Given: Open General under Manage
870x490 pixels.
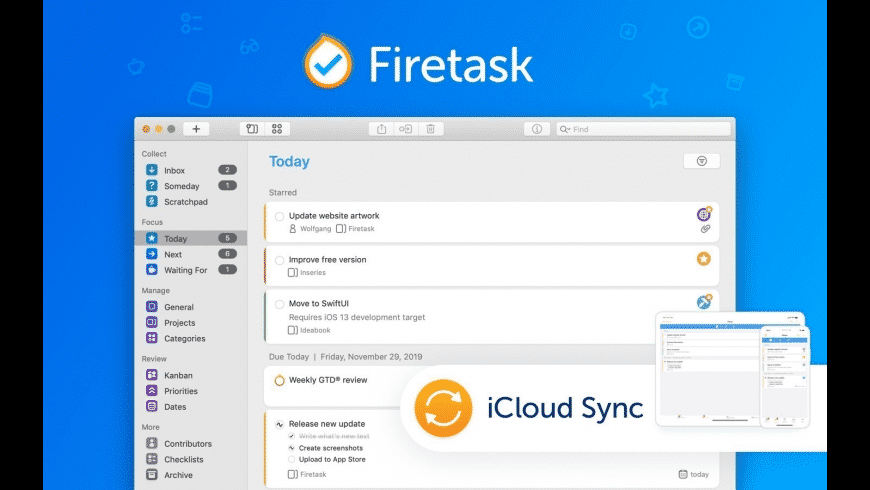Looking at the screenshot, I should coord(191,306).
